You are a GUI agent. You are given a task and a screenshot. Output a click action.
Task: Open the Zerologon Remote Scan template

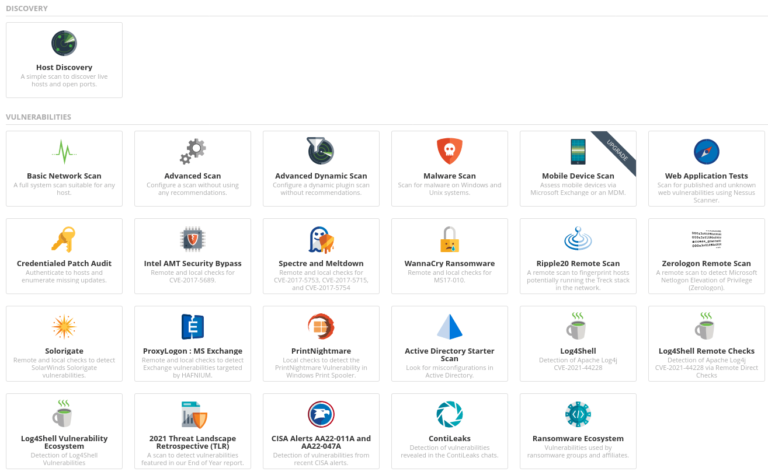[706, 256]
